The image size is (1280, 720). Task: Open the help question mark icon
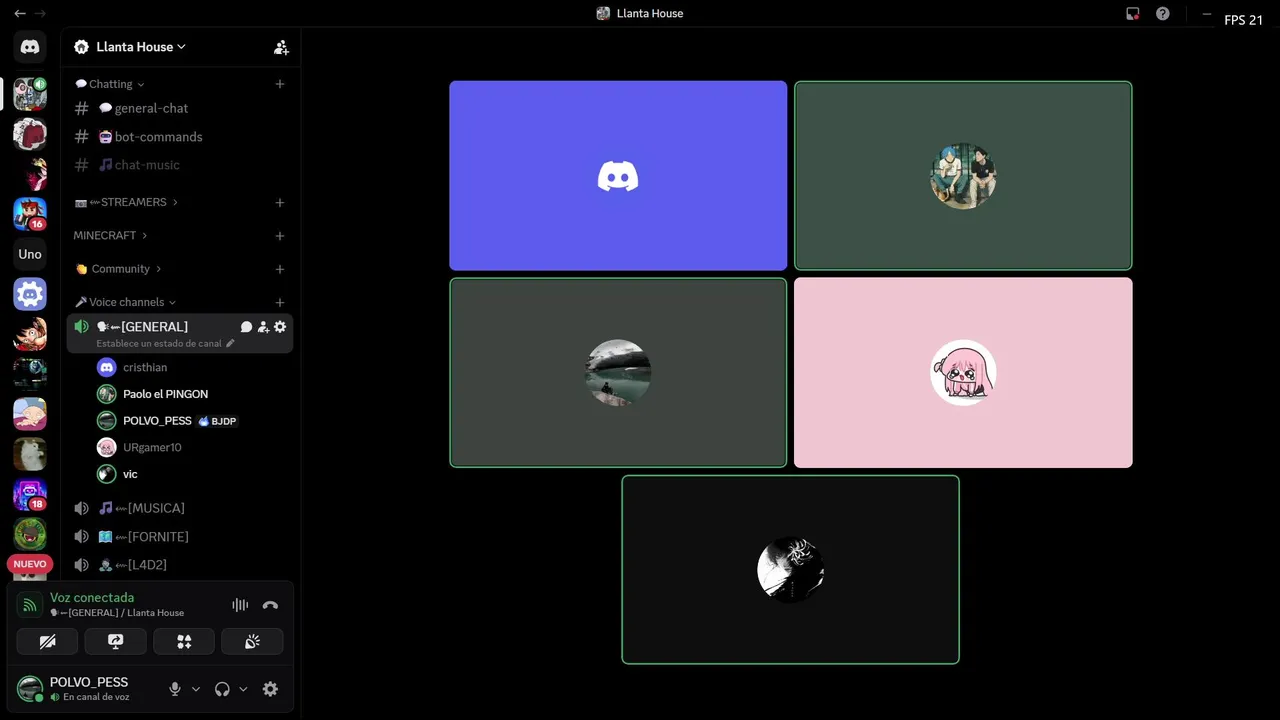click(x=1162, y=13)
